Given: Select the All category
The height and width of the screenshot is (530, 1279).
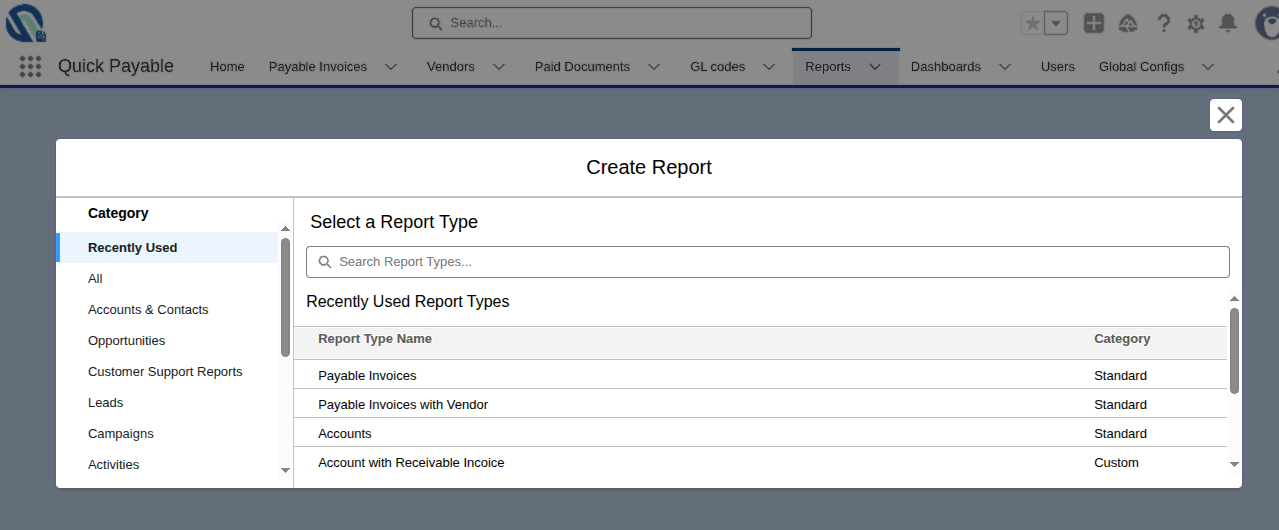Looking at the screenshot, I should [168, 279].
